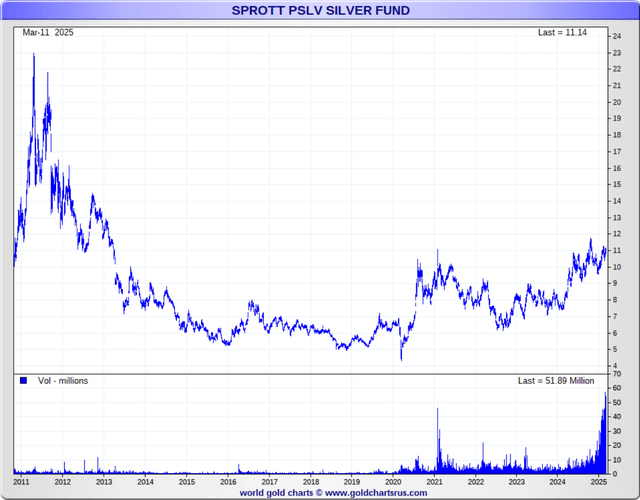Click the 2025 tallest volume spike
The width and height of the screenshot is (640, 500).
[x=605, y=433]
